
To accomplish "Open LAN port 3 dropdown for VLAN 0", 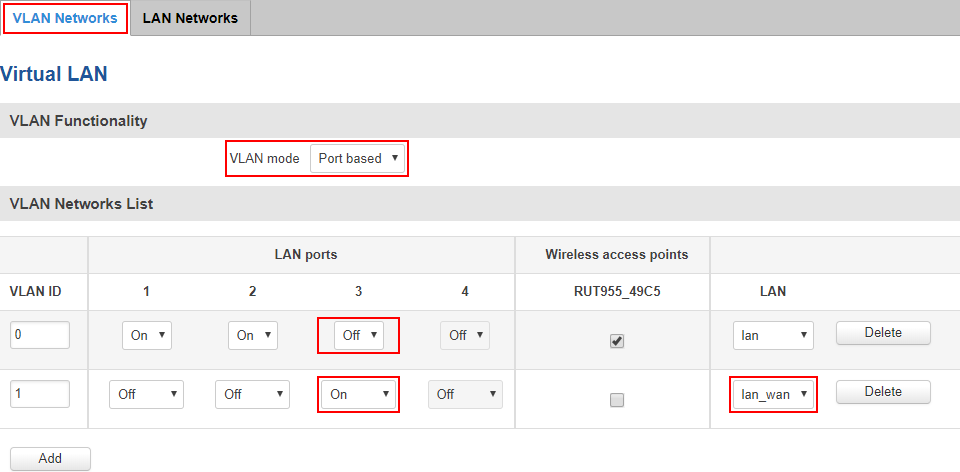I will pyautogui.click(x=359, y=336).
